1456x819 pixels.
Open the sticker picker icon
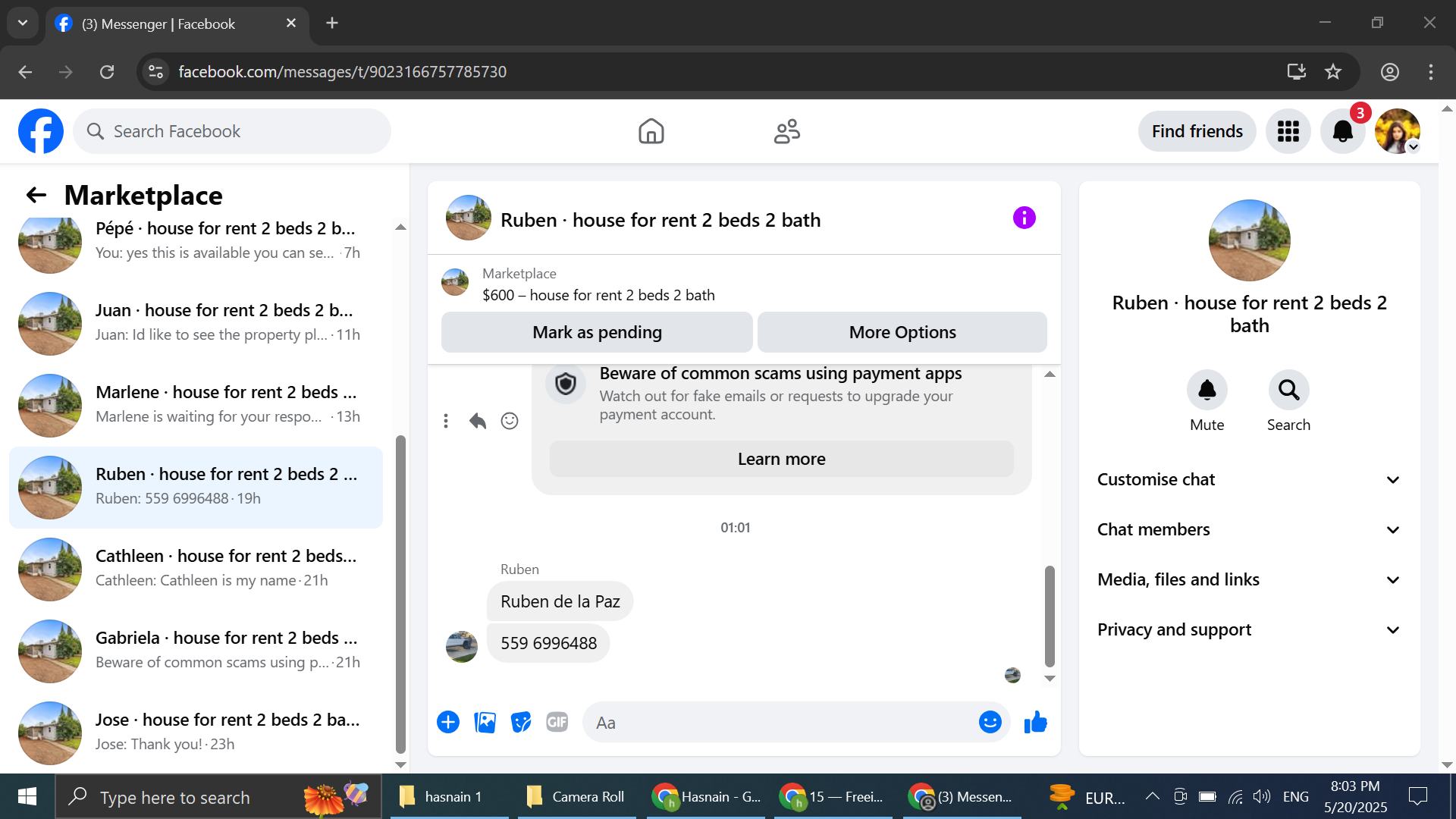click(x=521, y=722)
